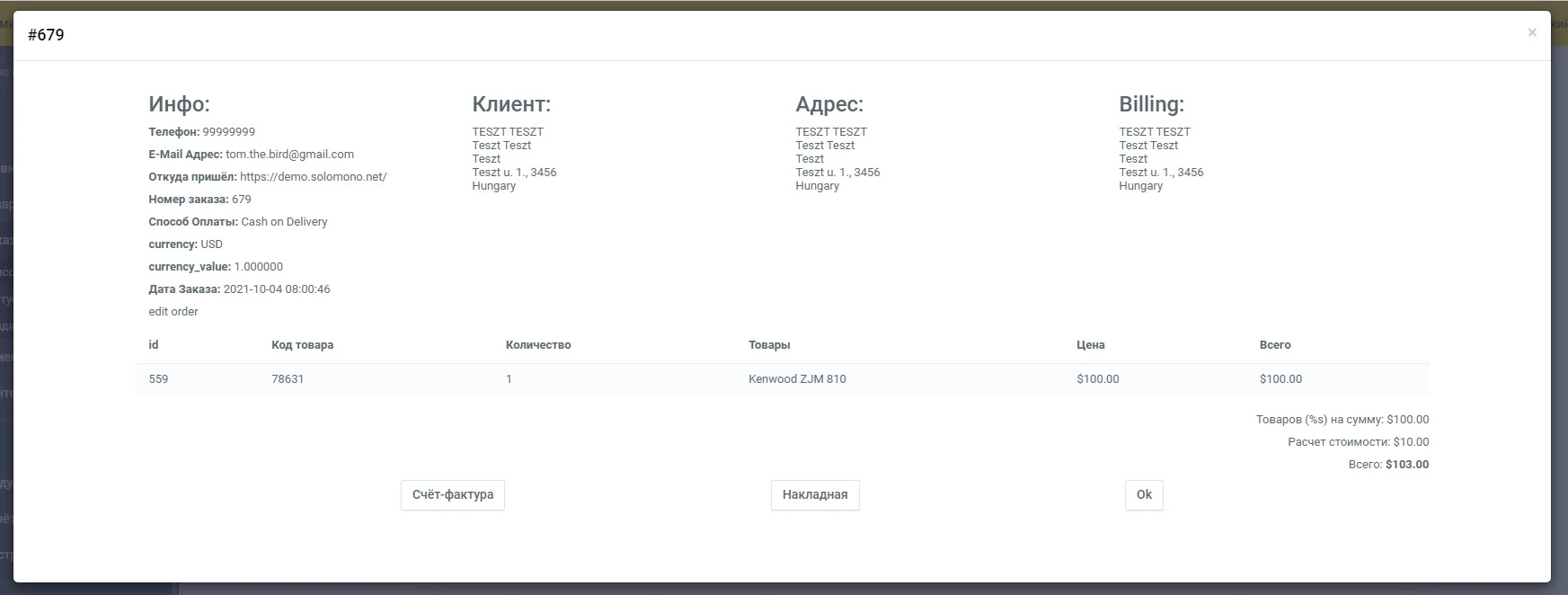This screenshot has height=595, width=1568.
Task: Click row id 559 in the order table
Action: pos(158,379)
